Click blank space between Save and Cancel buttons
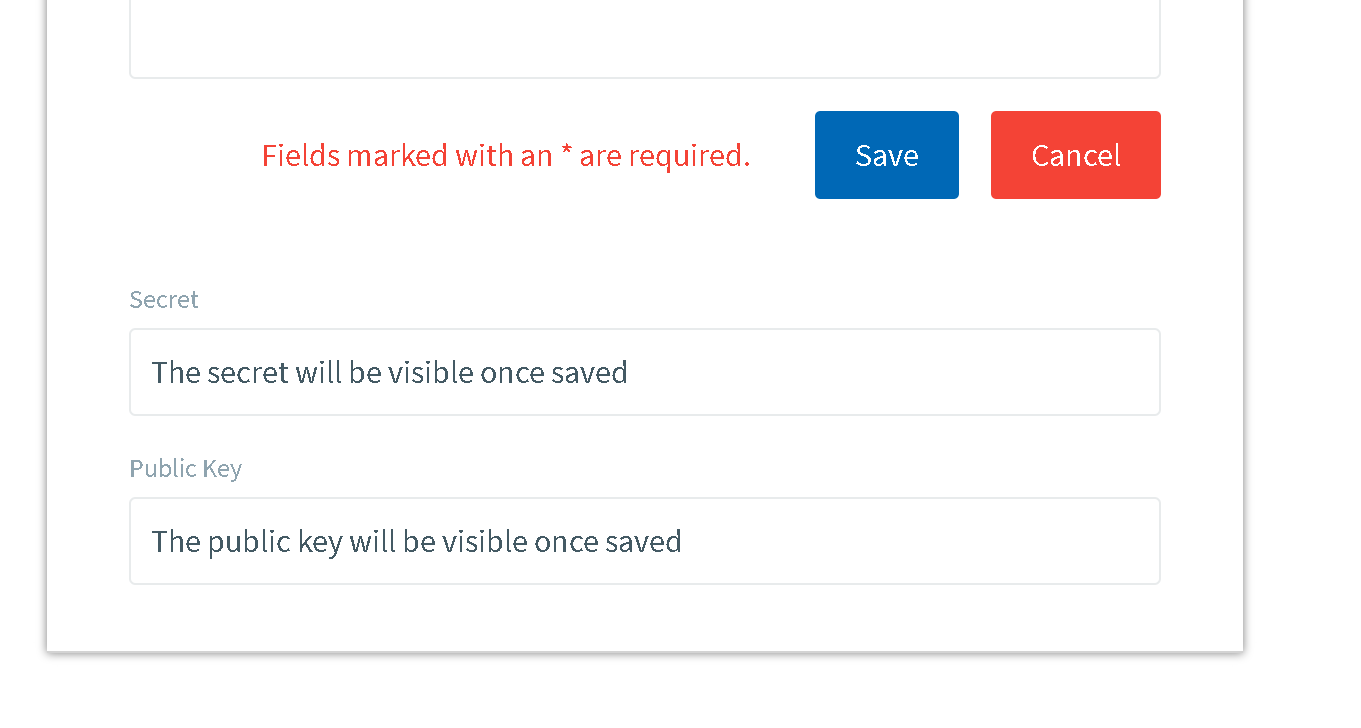The height and width of the screenshot is (728, 1361). point(975,155)
